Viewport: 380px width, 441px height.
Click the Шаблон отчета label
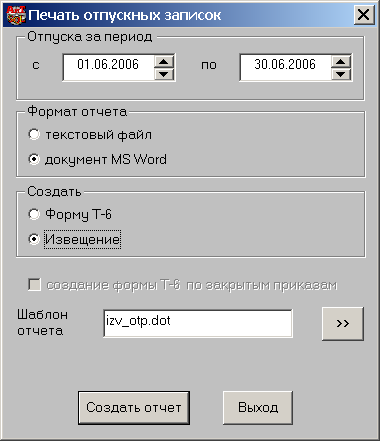(42, 323)
